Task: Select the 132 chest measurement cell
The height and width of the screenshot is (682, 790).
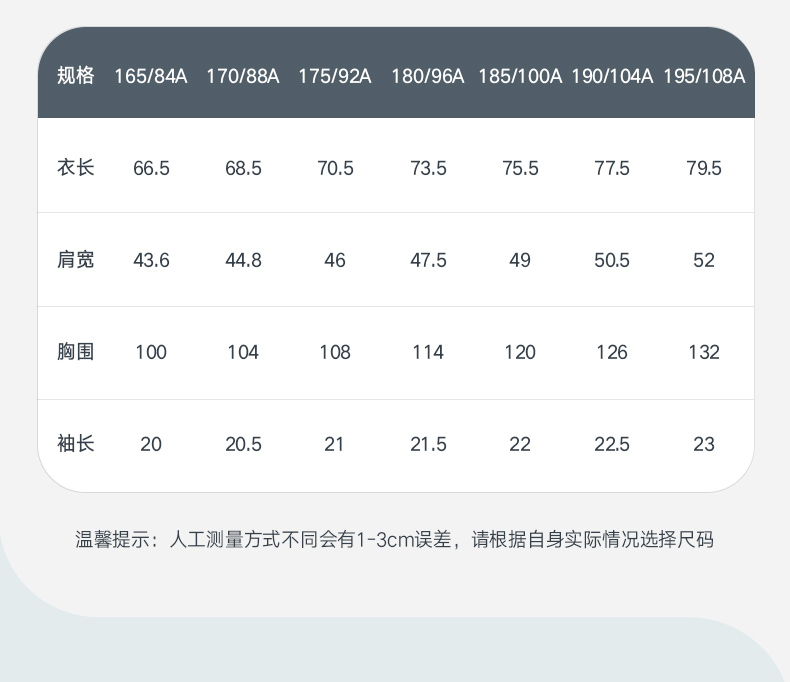Action: pyautogui.click(x=704, y=352)
